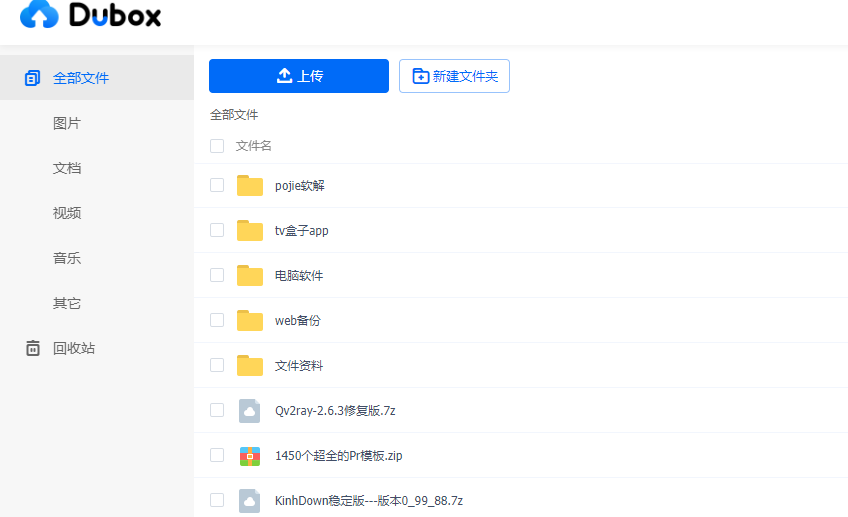Click the 全部文件 breadcrumb link

tap(234, 115)
